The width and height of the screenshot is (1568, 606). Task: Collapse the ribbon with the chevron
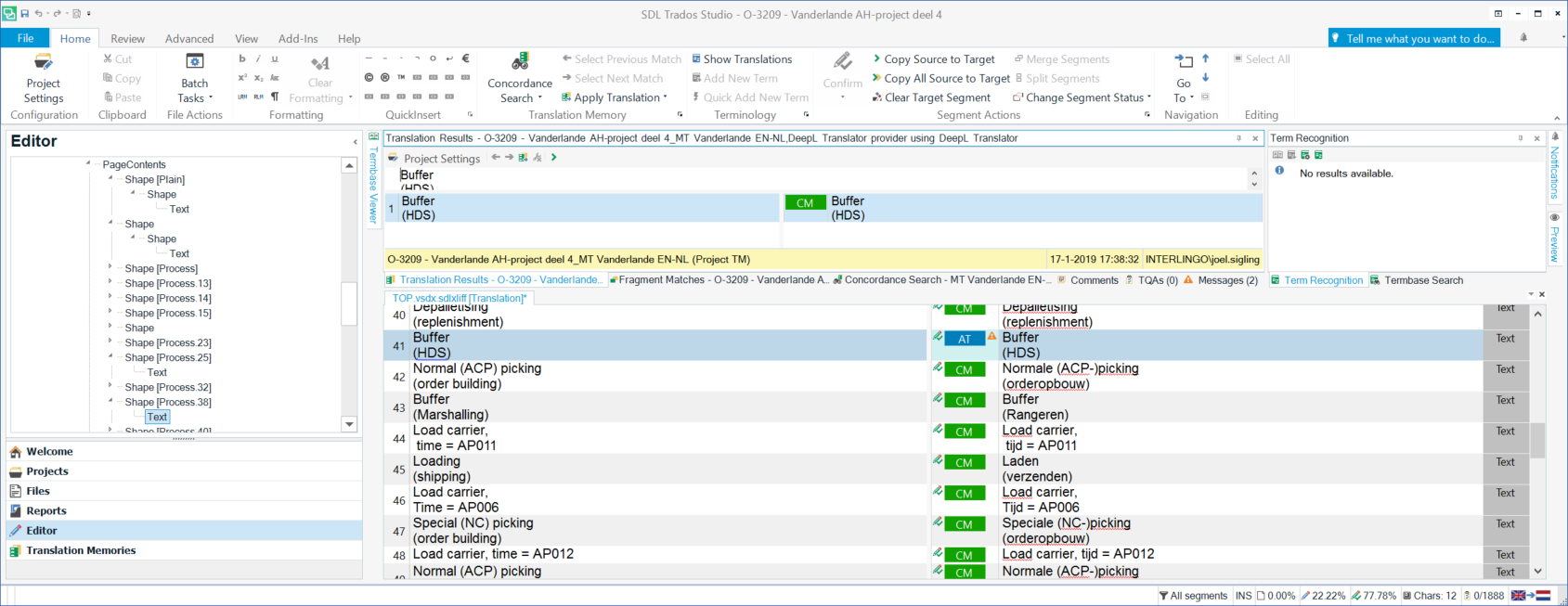[1557, 118]
